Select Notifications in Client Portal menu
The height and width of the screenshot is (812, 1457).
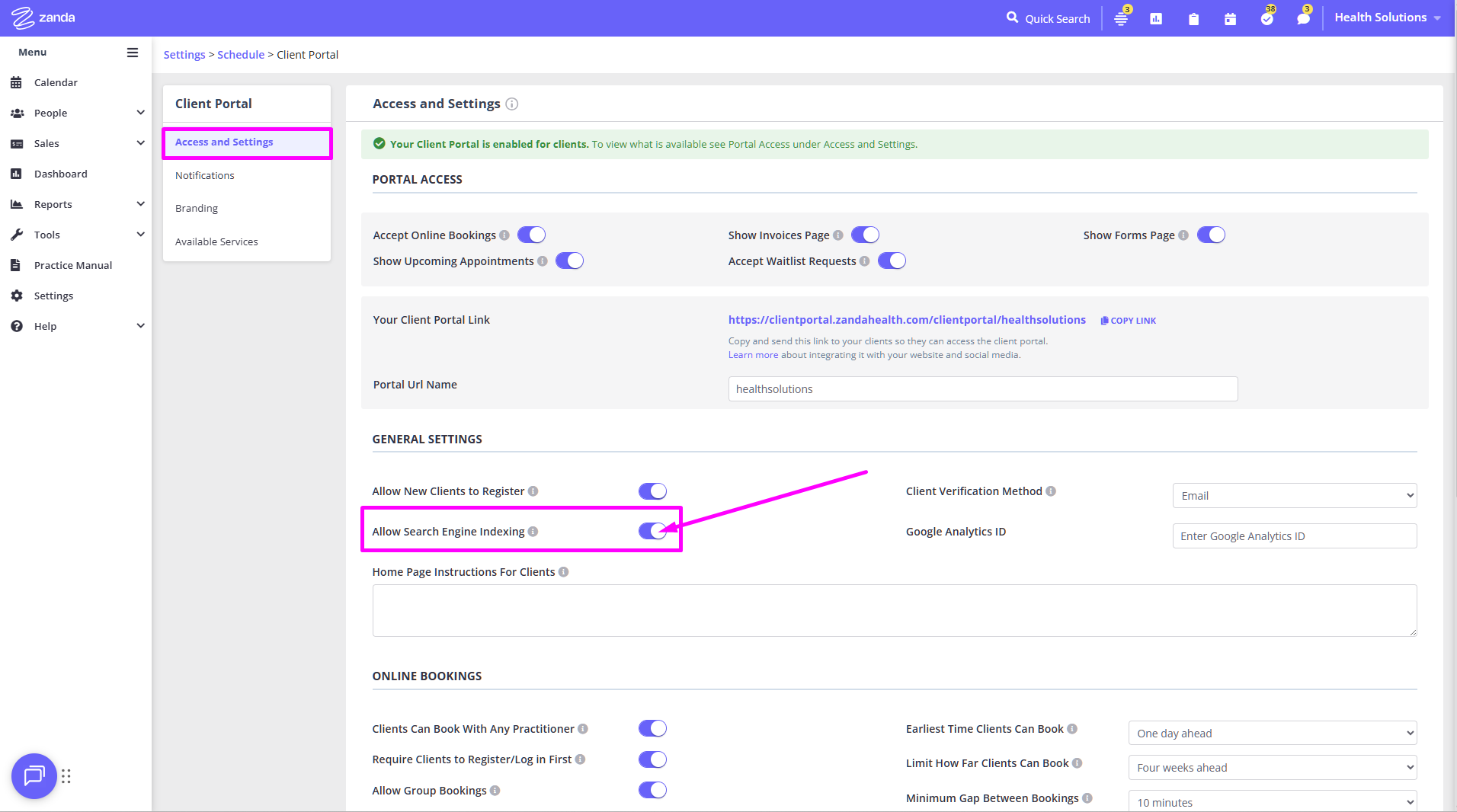[x=205, y=176]
